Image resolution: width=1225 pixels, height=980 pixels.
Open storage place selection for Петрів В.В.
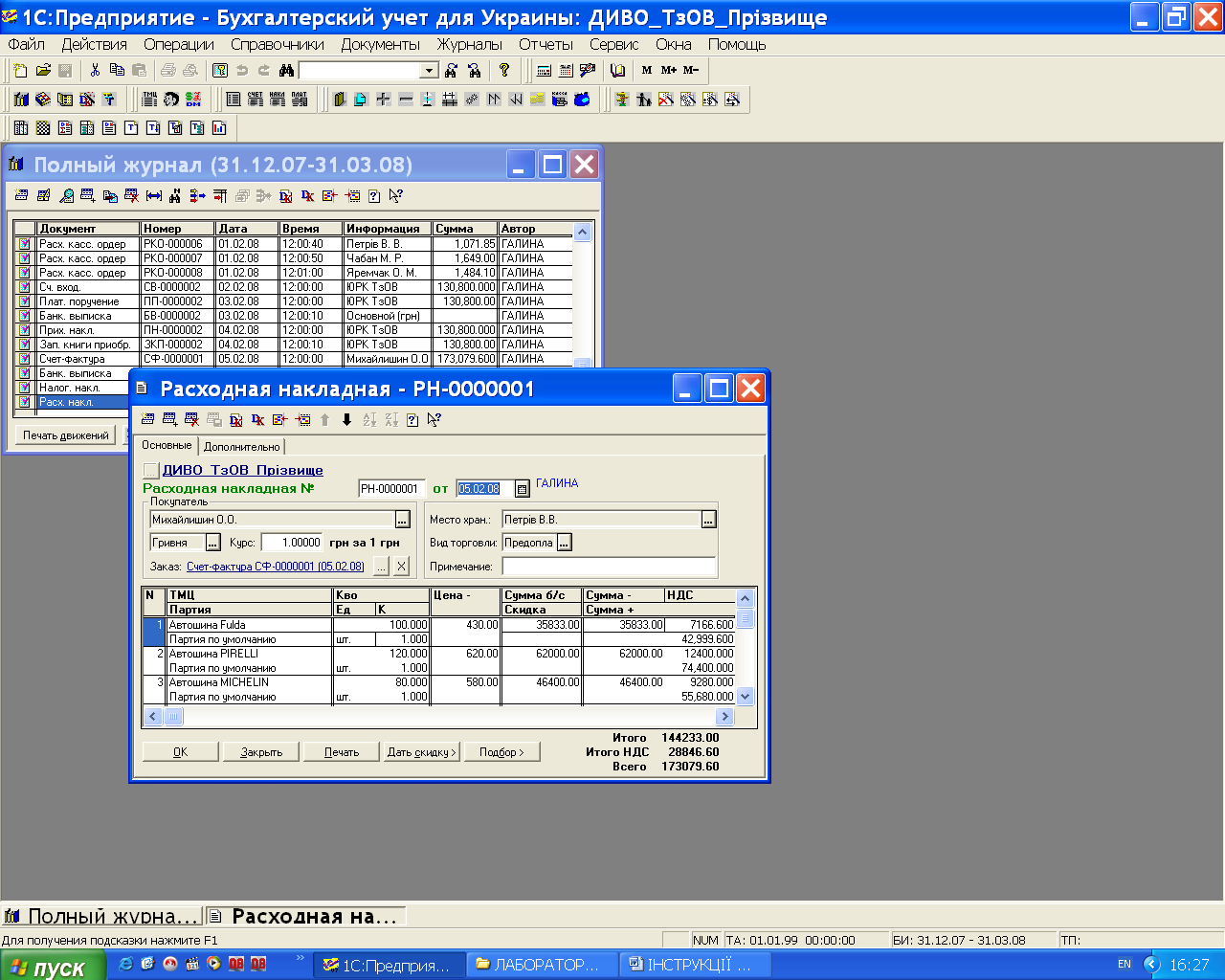click(708, 520)
